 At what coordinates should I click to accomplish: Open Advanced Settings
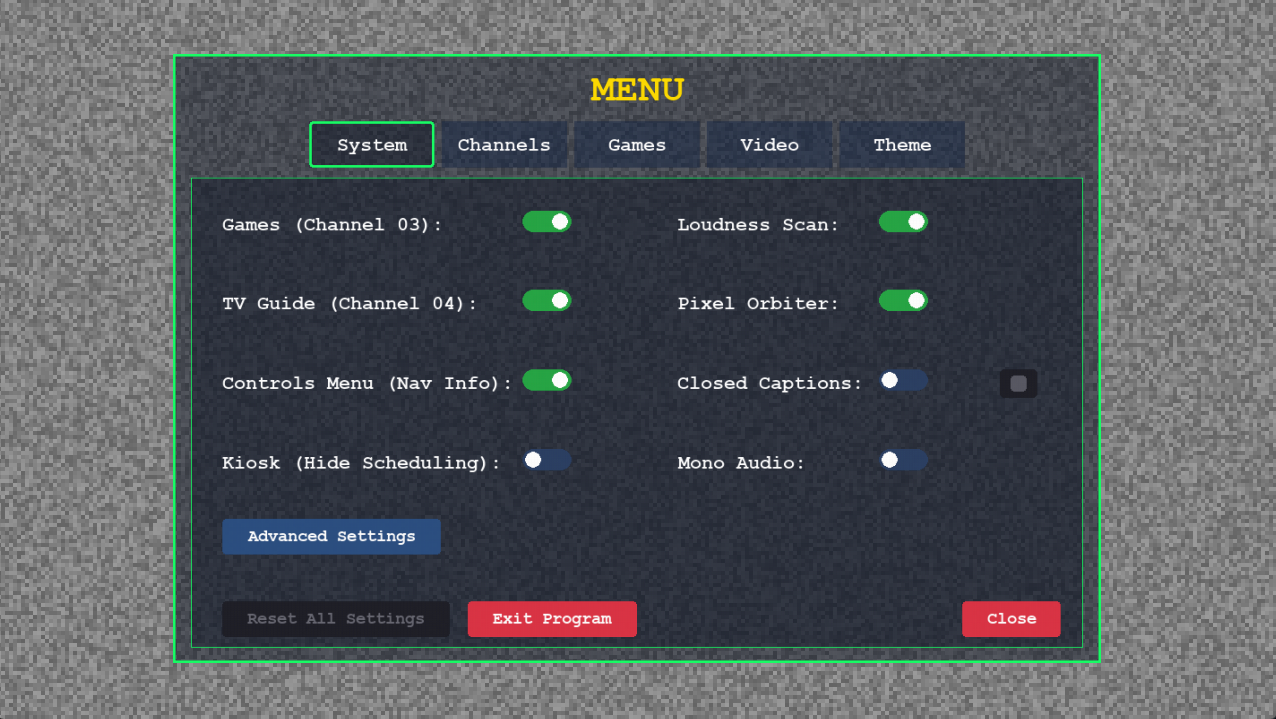pyautogui.click(x=331, y=536)
